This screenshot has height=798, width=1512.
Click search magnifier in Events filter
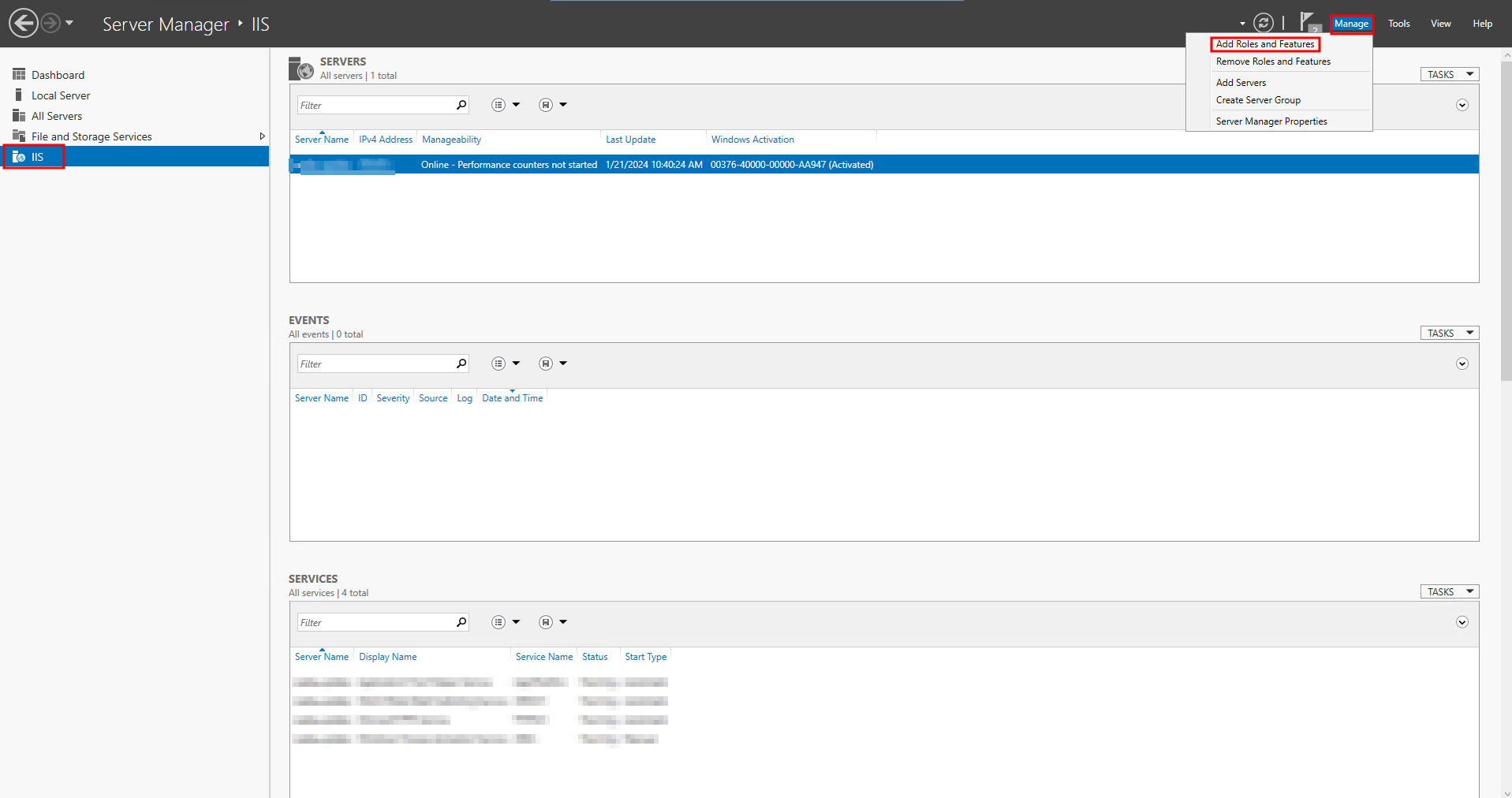click(x=461, y=364)
